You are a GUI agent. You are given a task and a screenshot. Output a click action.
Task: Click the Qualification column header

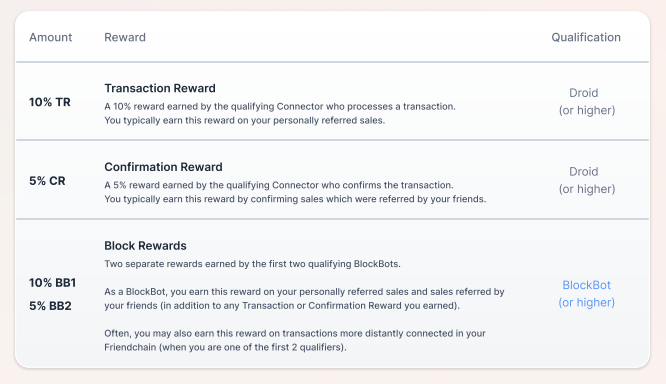pyautogui.click(x=586, y=37)
